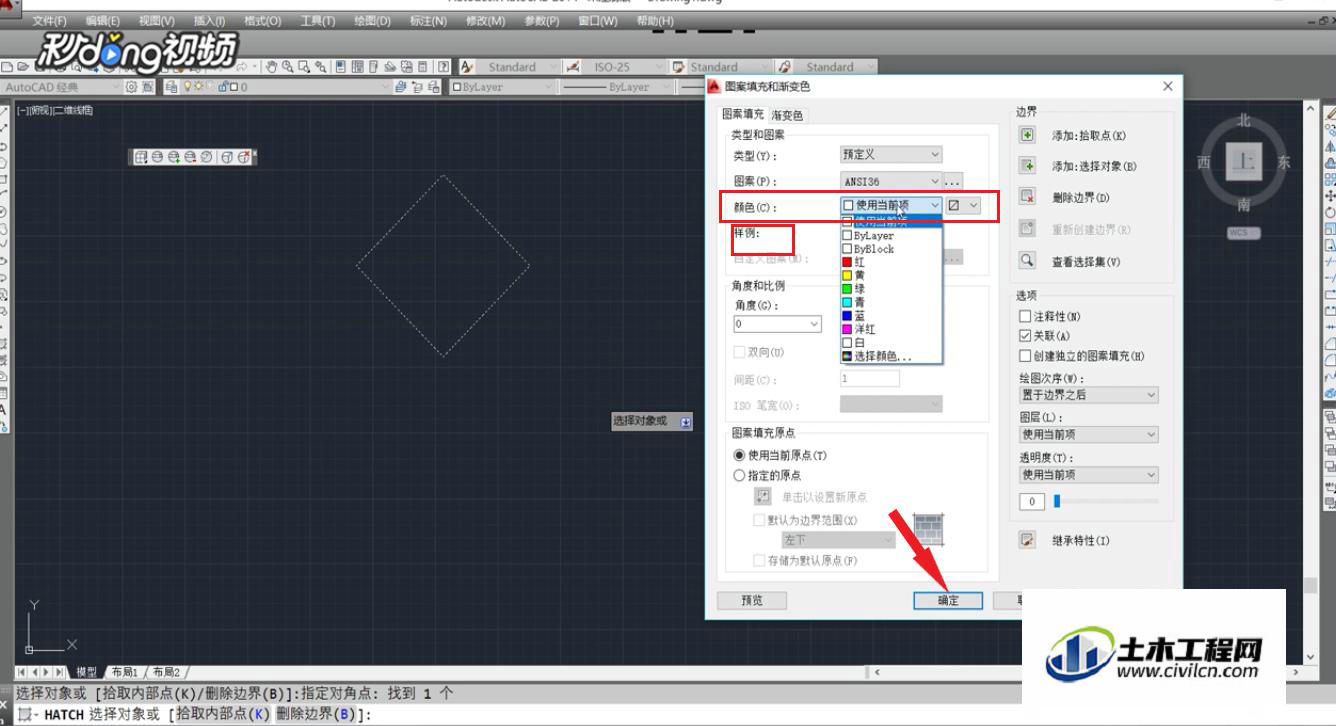Open the Draw order dropdown 置于边界之后
The width and height of the screenshot is (1336, 726).
[1088, 395]
